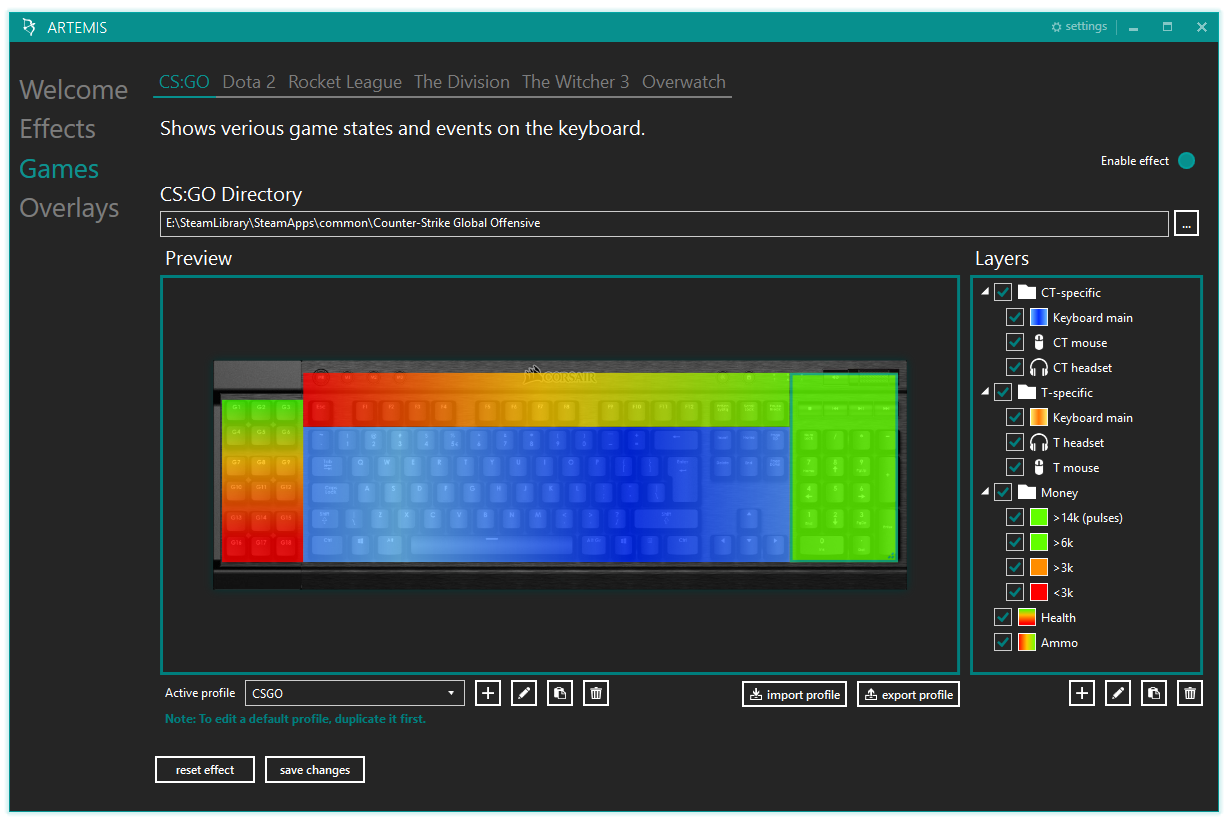1229x822 pixels.
Task: Click the CT mouse layer icon
Action: (x=1039, y=342)
